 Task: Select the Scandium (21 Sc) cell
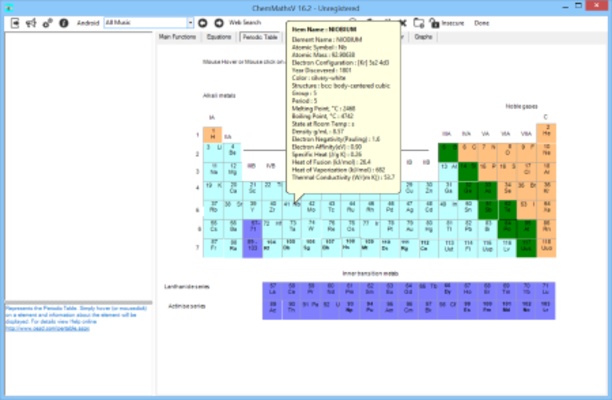(x=253, y=190)
